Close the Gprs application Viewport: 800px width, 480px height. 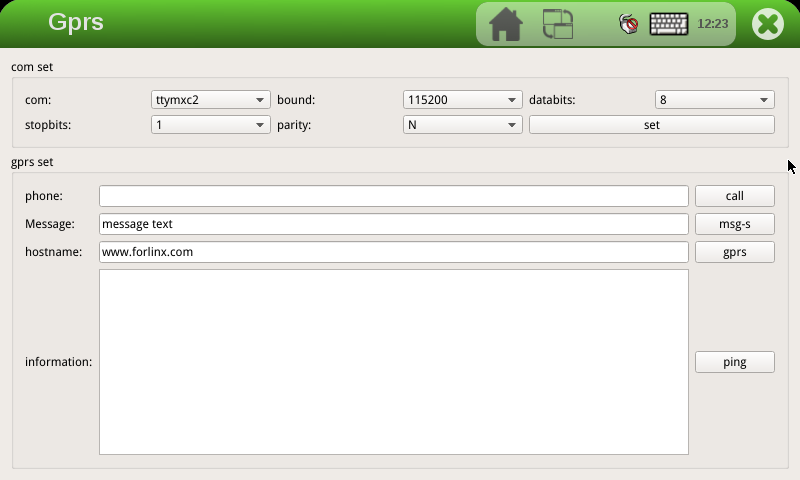coord(768,24)
